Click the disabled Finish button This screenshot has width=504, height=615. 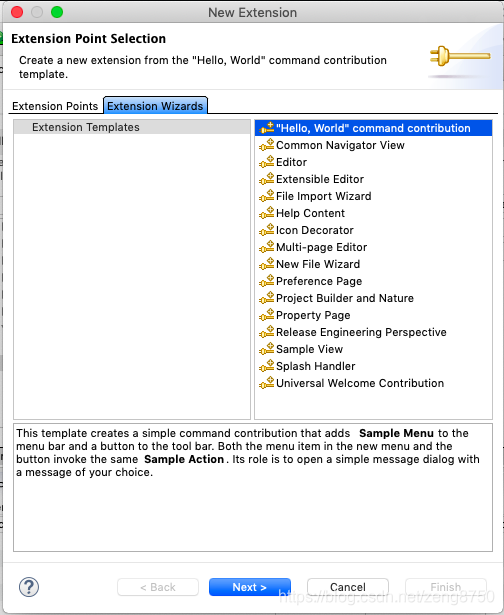click(x=446, y=587)
